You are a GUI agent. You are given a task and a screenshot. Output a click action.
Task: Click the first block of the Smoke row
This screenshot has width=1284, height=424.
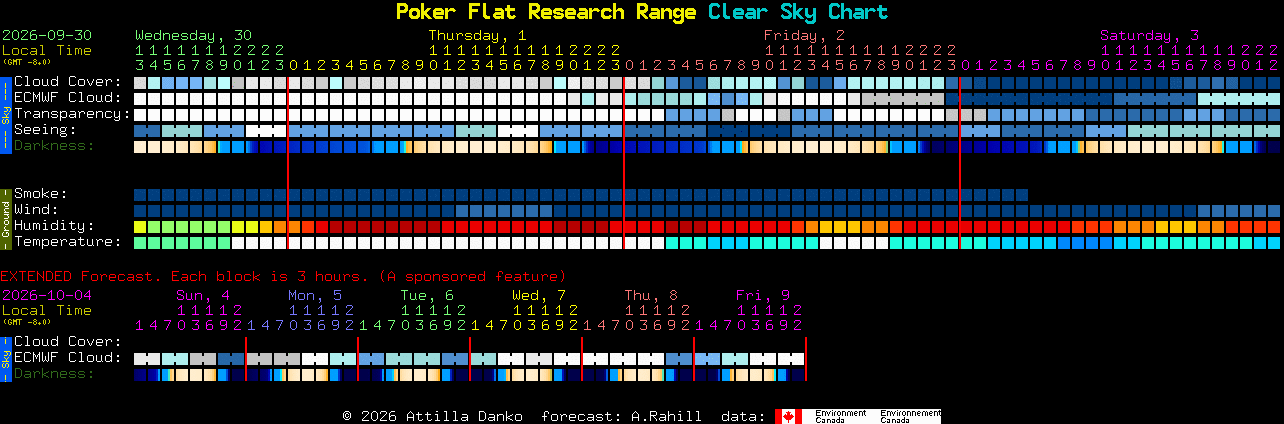tap(140, 195)
